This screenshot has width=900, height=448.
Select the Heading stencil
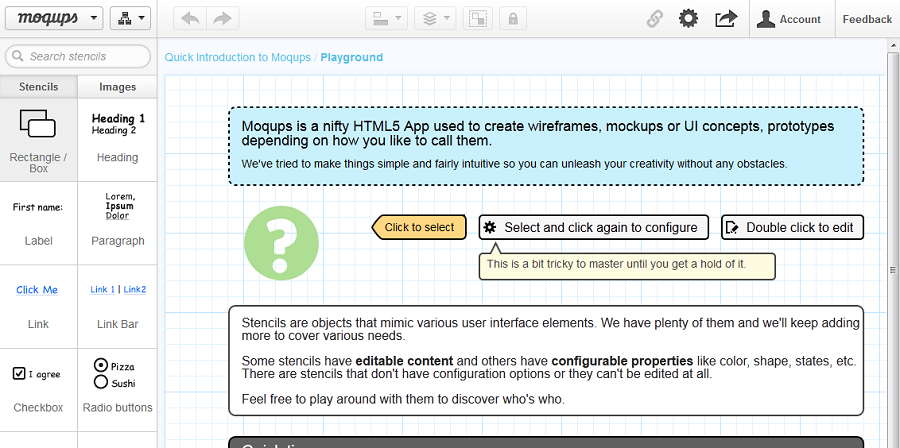click(117, 140)
